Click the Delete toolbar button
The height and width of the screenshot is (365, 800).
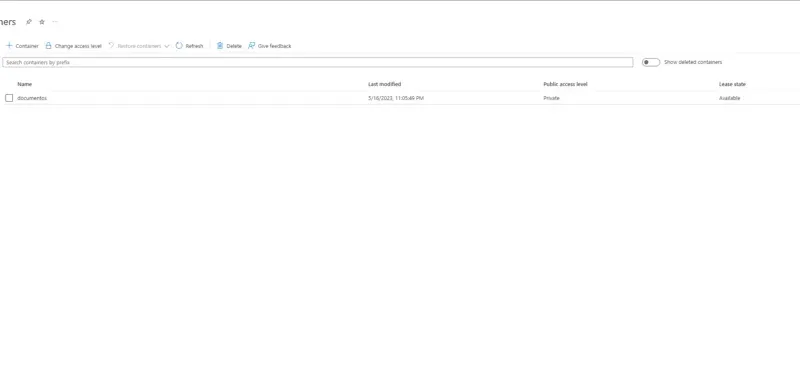point(229,46)
